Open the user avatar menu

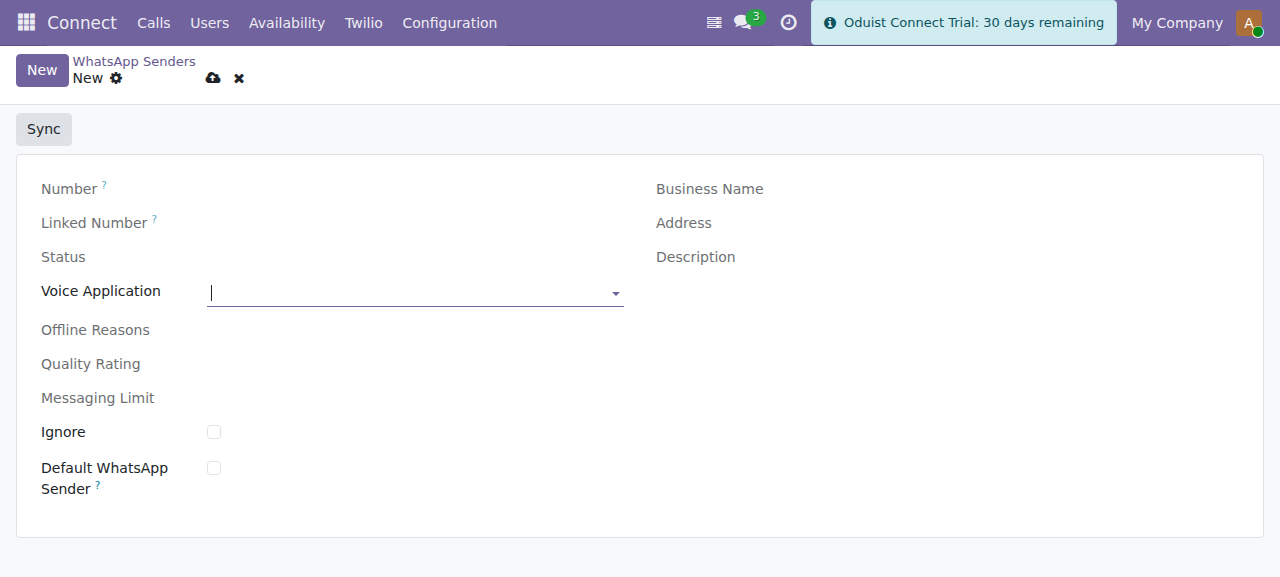(1249, 22)
